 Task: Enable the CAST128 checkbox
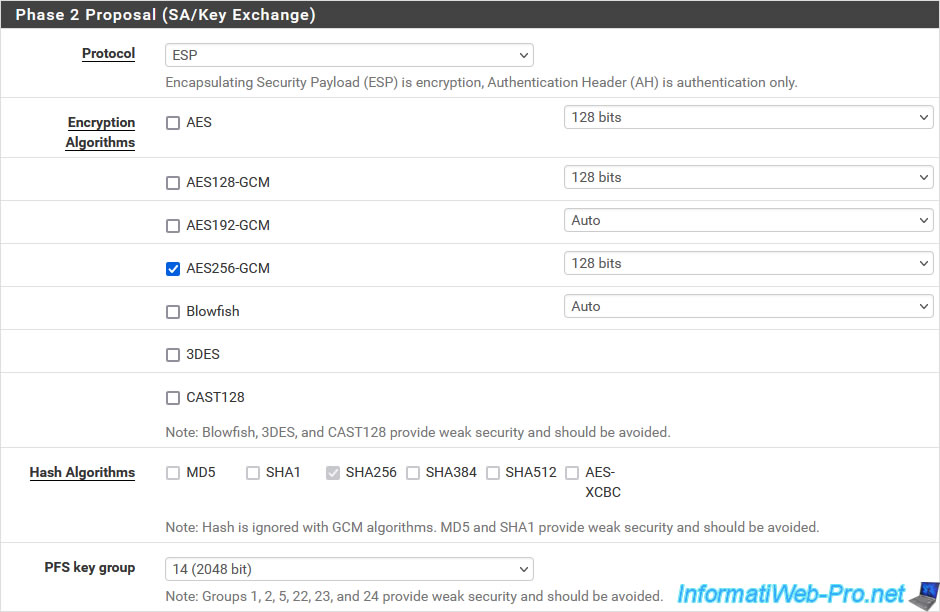tap(173, 398)
